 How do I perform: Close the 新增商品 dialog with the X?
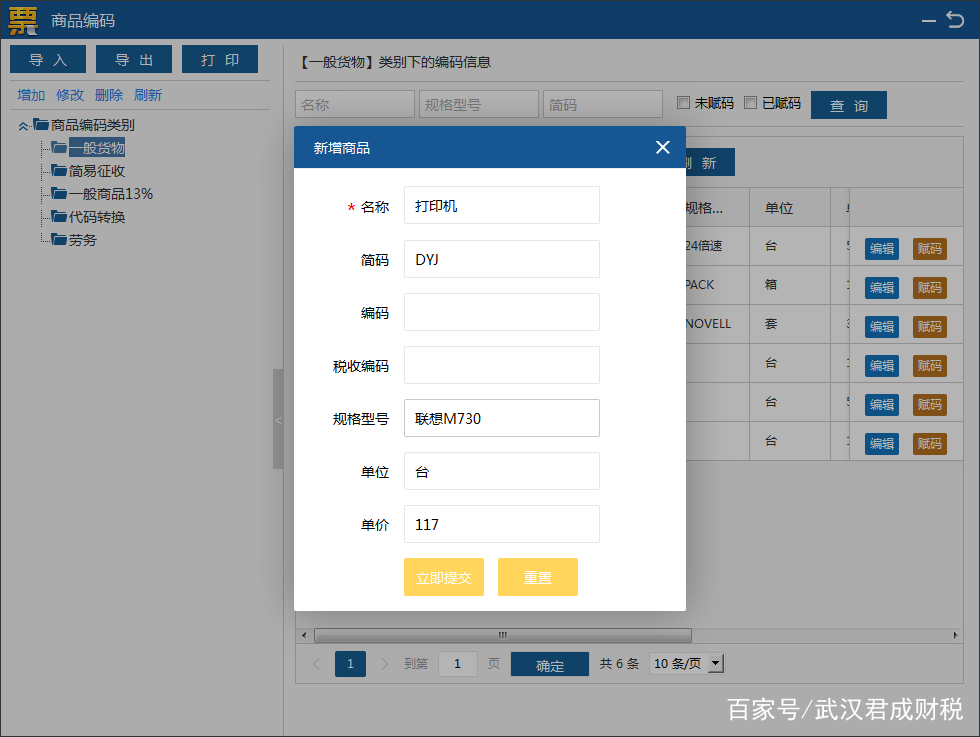coord(662,147)
